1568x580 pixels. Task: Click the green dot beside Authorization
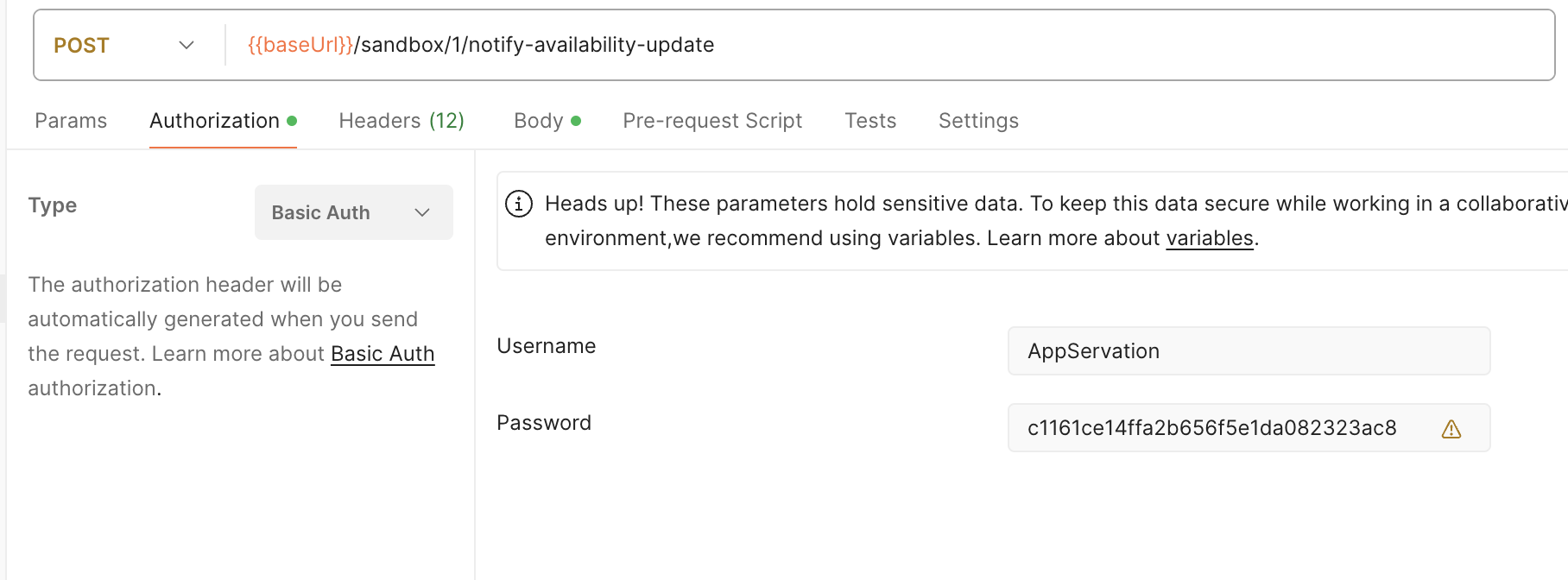point(292,121)
